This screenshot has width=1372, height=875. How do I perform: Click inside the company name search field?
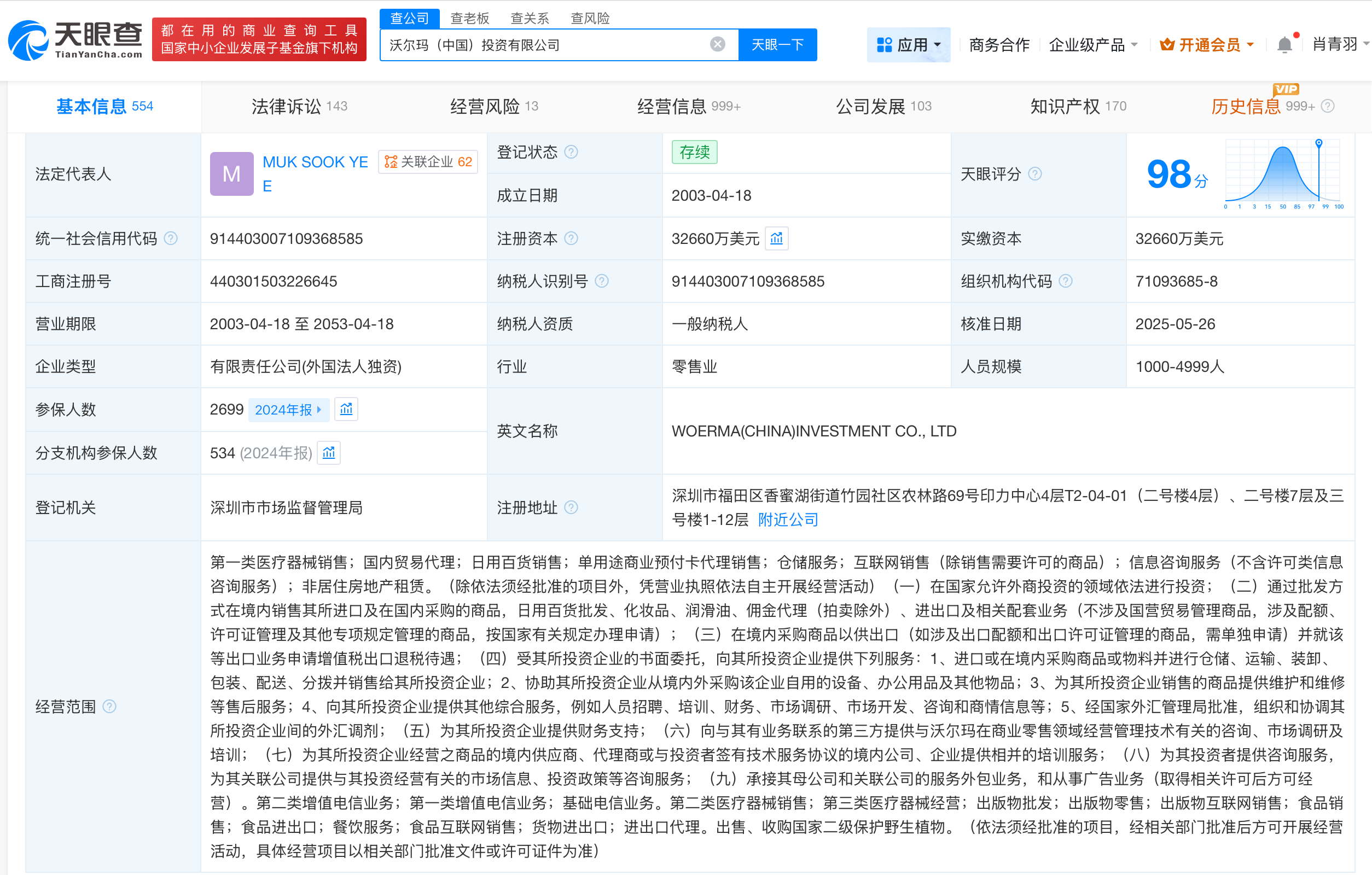coord(541,44)
